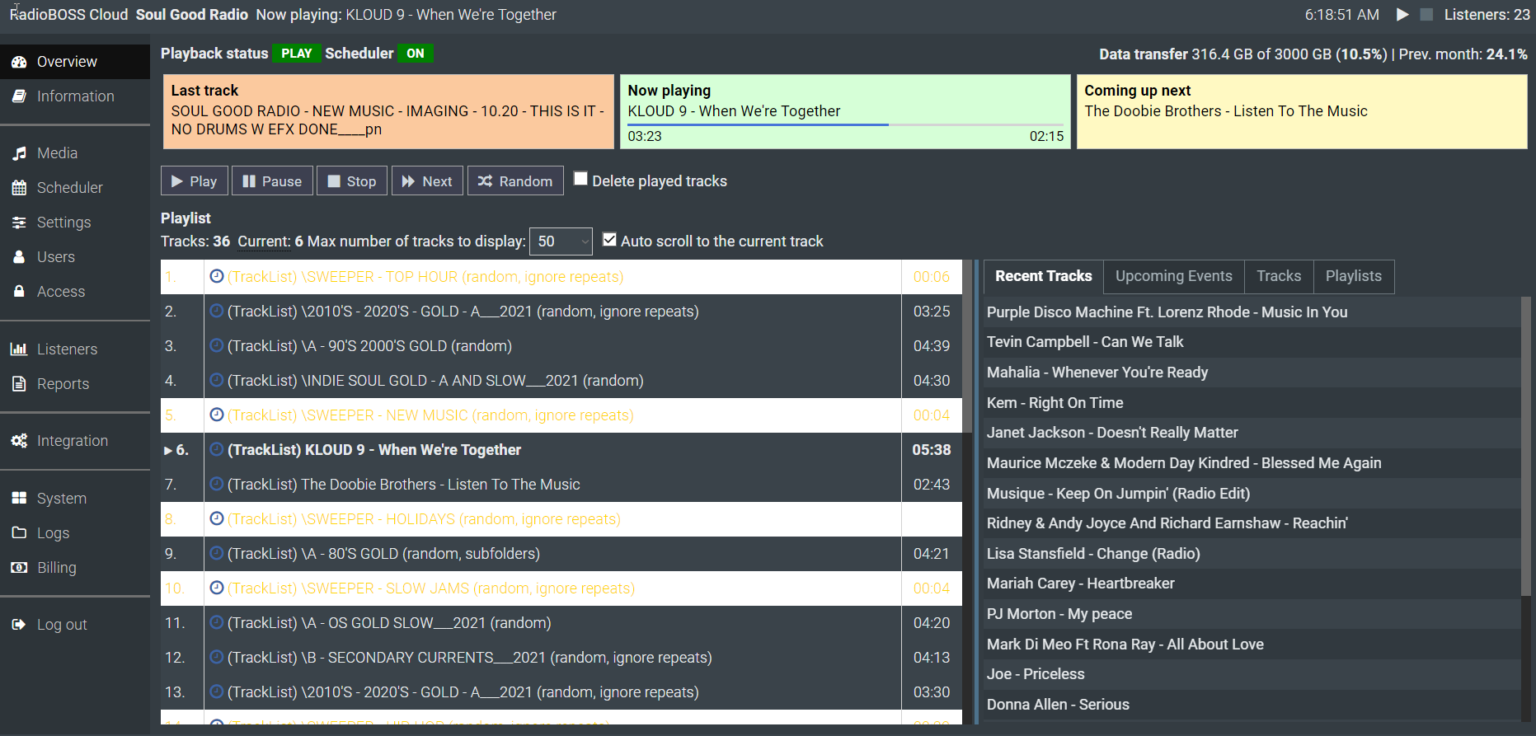Click the Users person icon

(20, 256)
